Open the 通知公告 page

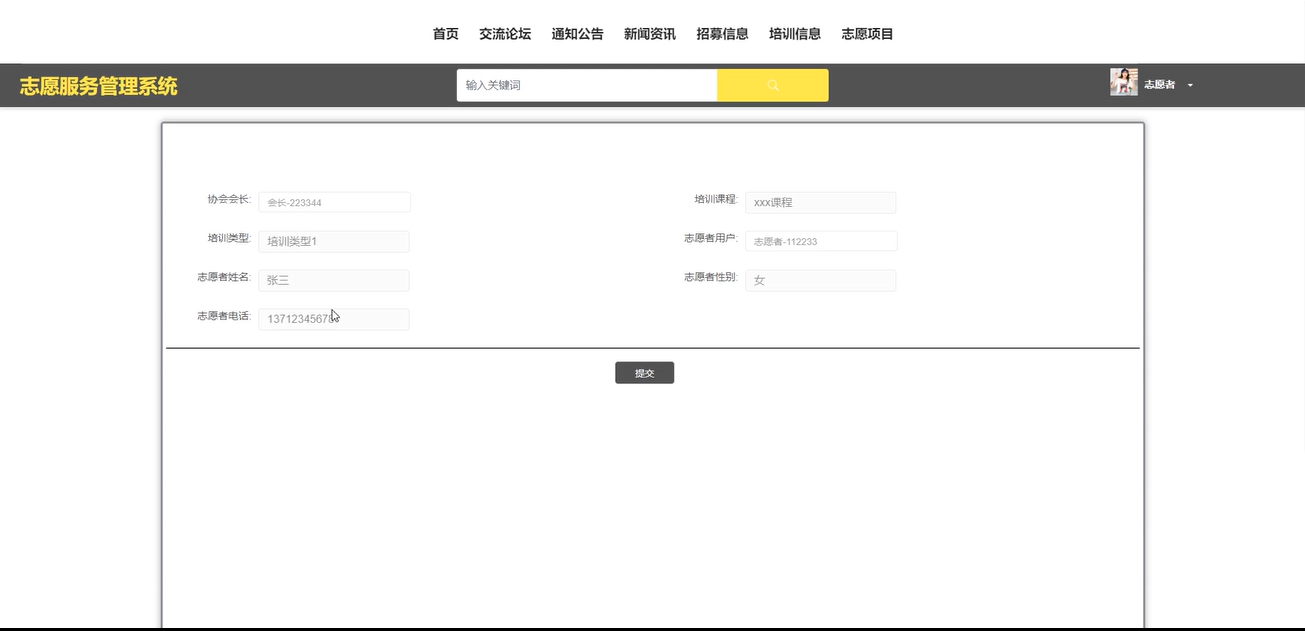[577, 34]
